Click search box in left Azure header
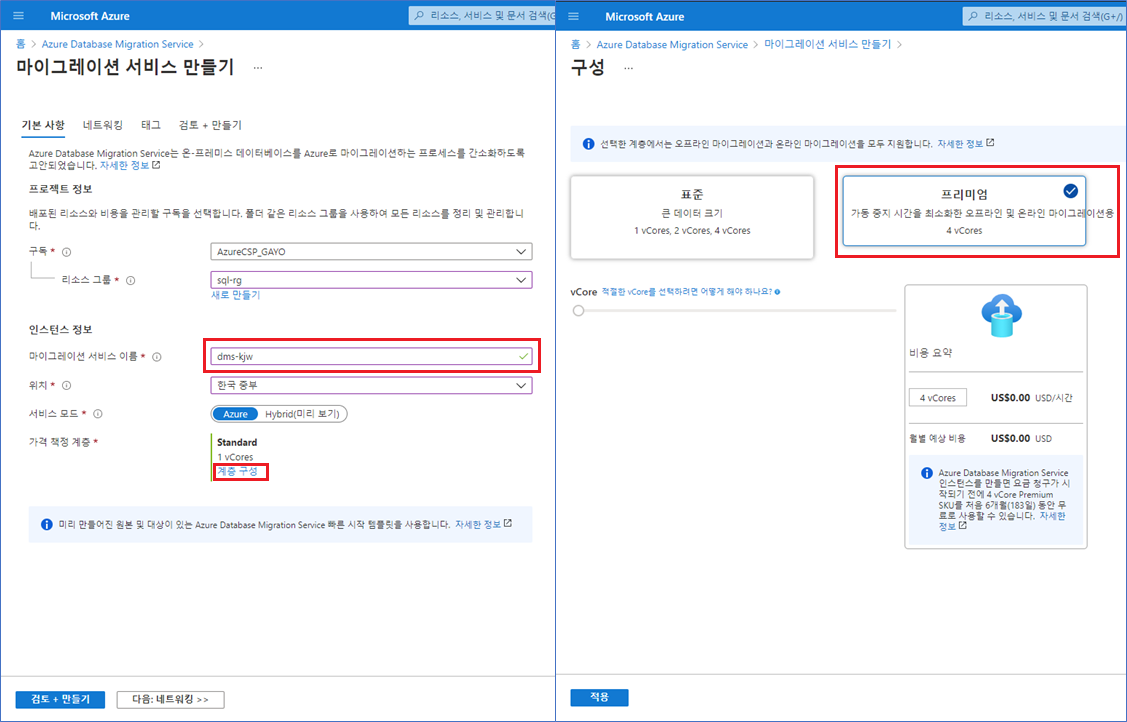 pos(482,16)
